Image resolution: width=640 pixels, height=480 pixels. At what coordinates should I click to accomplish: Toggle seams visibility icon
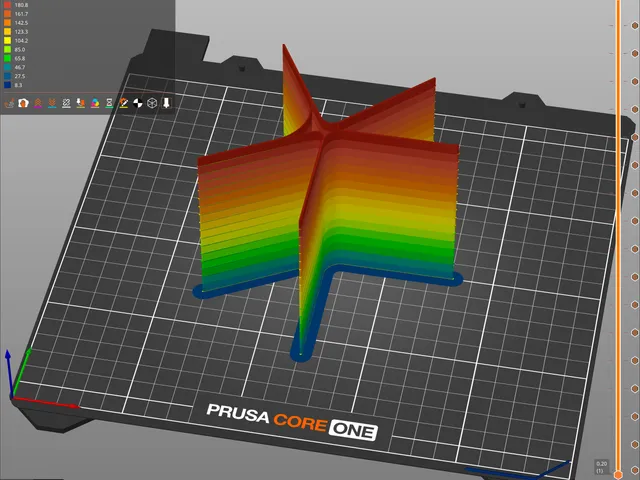tap(66, 103)
